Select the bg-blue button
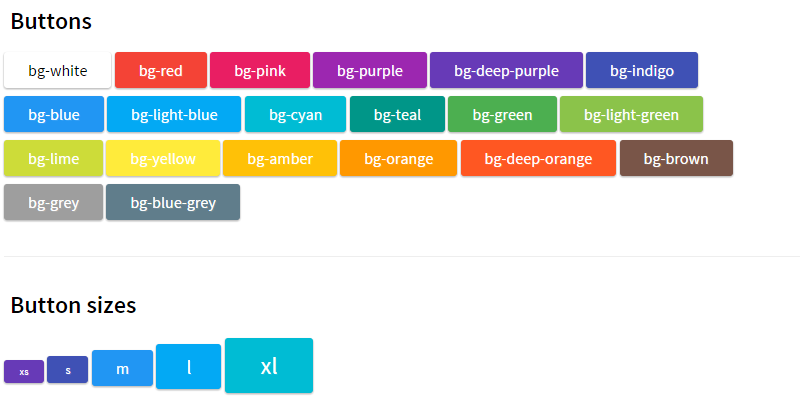 (x=54, y=115)
